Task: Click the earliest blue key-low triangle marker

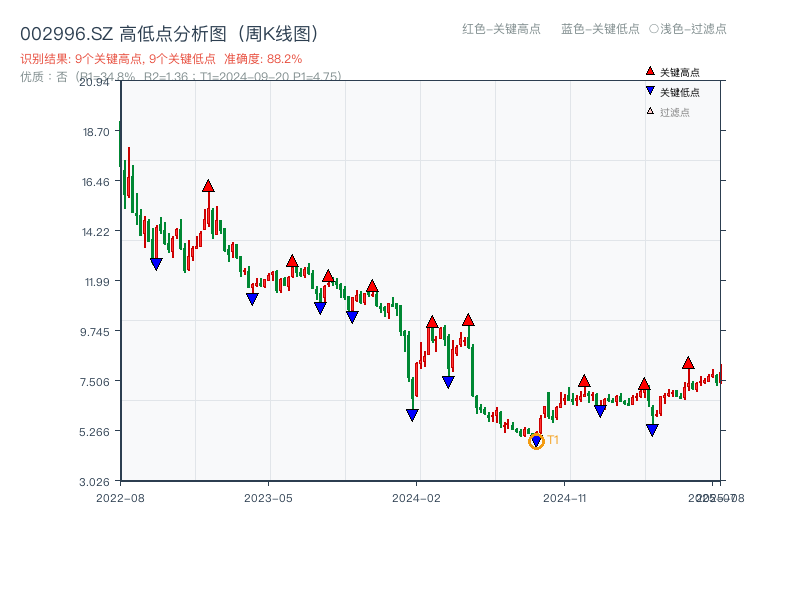Action: 156,264
